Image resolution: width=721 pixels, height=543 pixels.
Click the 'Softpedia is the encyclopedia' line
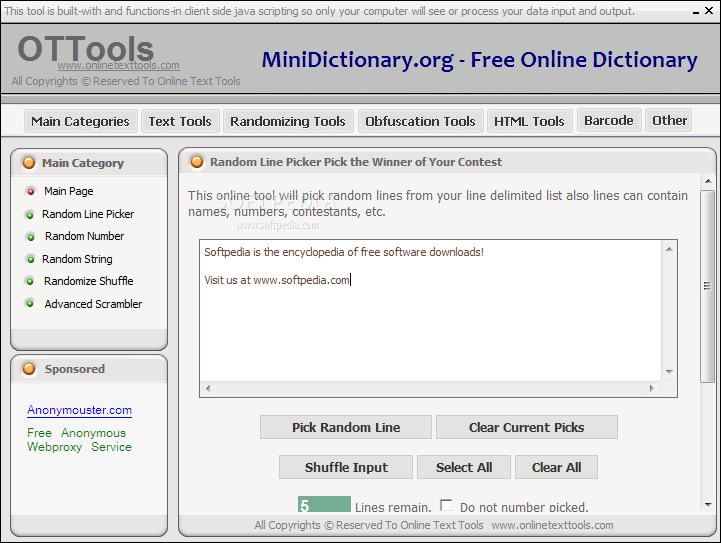coord(344,252)
